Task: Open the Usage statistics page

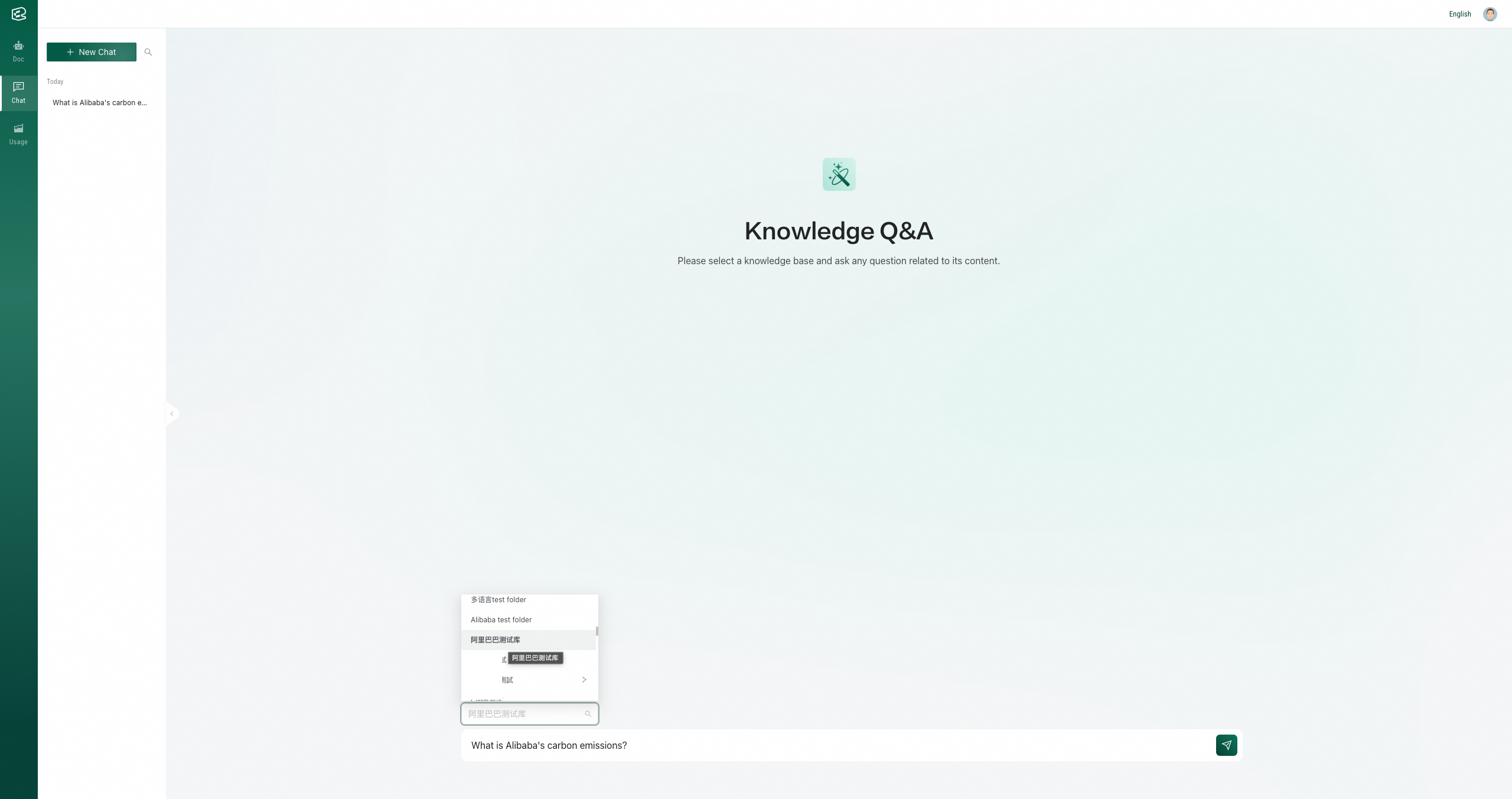Action: pos(18,134)
